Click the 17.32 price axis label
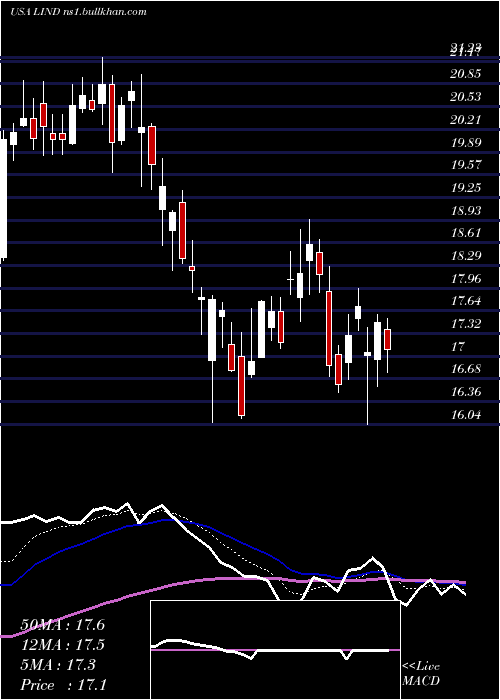Viewport: 500px width, 700px height. coord(466,324)
